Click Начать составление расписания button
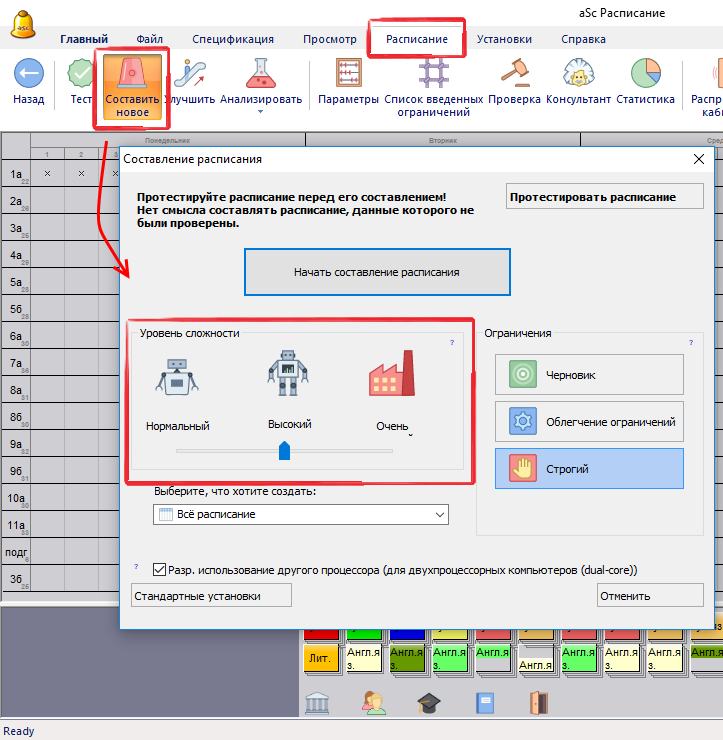The image size is (723, 740). pyautogui.click(x=377, y=272)
